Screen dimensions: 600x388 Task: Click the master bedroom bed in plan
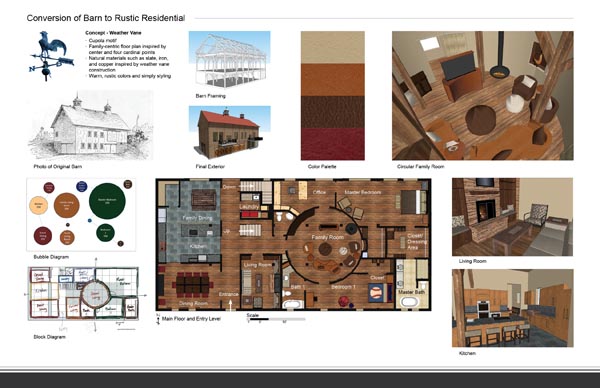(413, 202)
